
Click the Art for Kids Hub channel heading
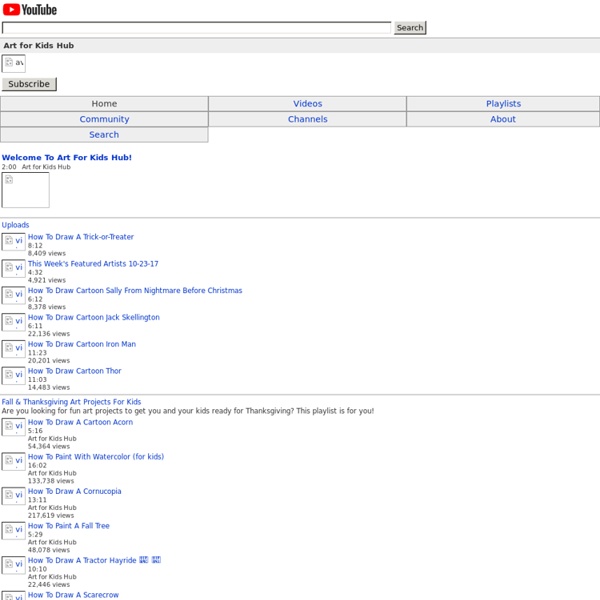39,45
